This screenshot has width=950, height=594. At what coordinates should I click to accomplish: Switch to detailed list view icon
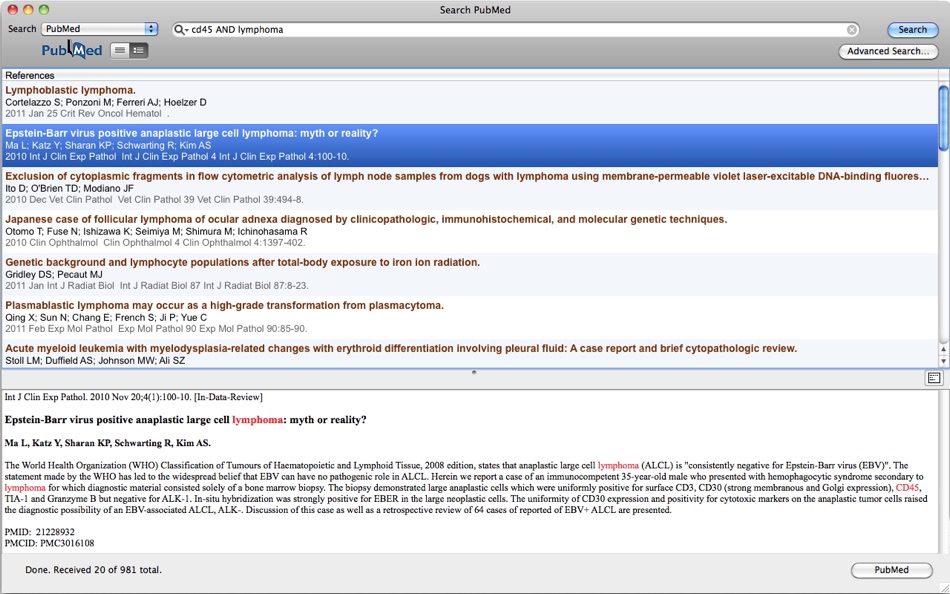(139, 50)
